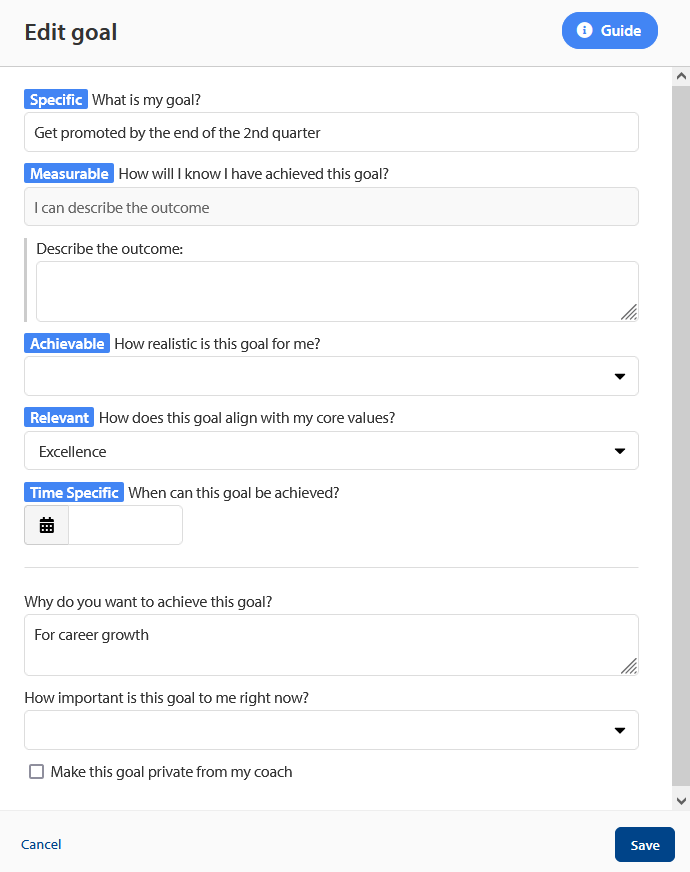Click the Time Specific tag label
The height and width of the screenshot is (872, 690).
pos(74,493)
